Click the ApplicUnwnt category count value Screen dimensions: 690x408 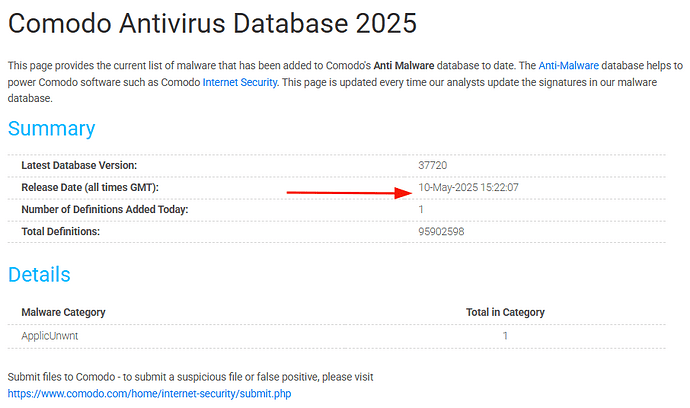(505, 336)
